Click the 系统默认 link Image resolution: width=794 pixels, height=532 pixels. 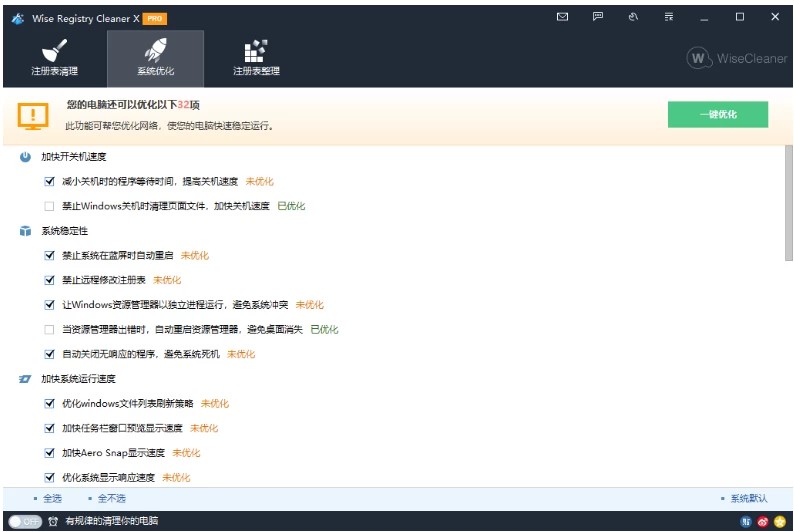(x=748, y=498)
